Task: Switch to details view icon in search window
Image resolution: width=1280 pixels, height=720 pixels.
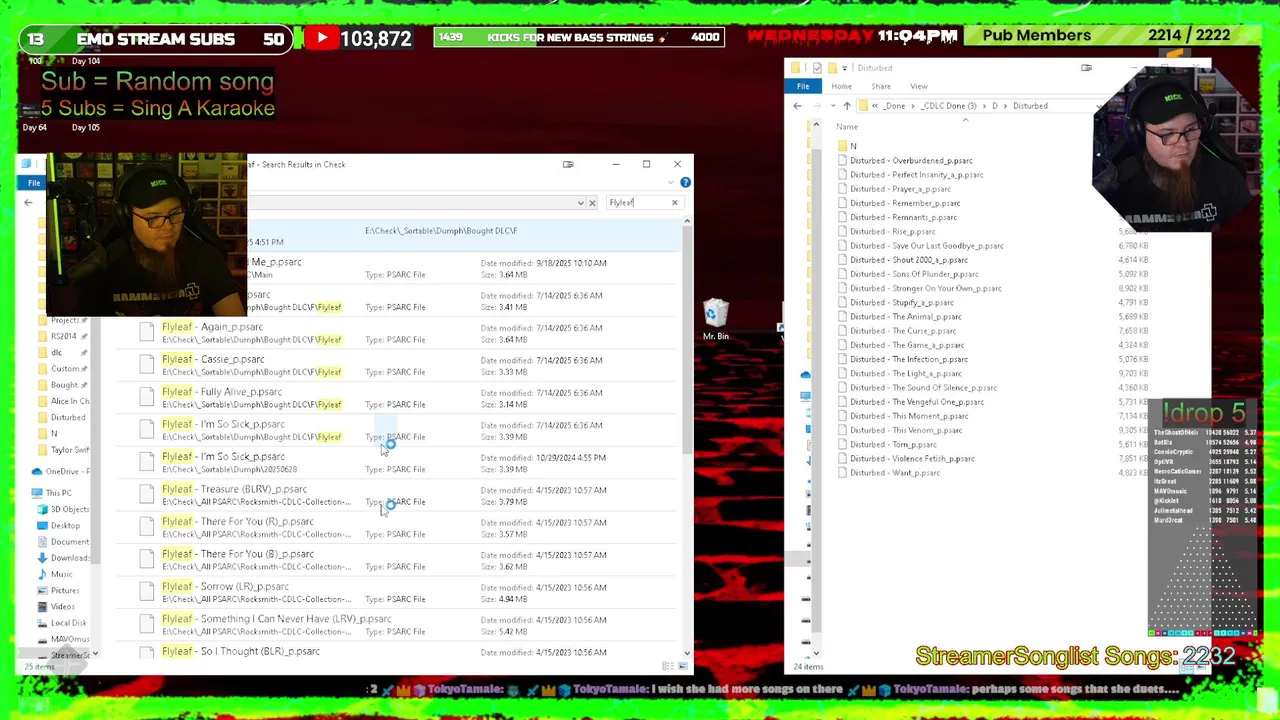Action: coord(668,666)
